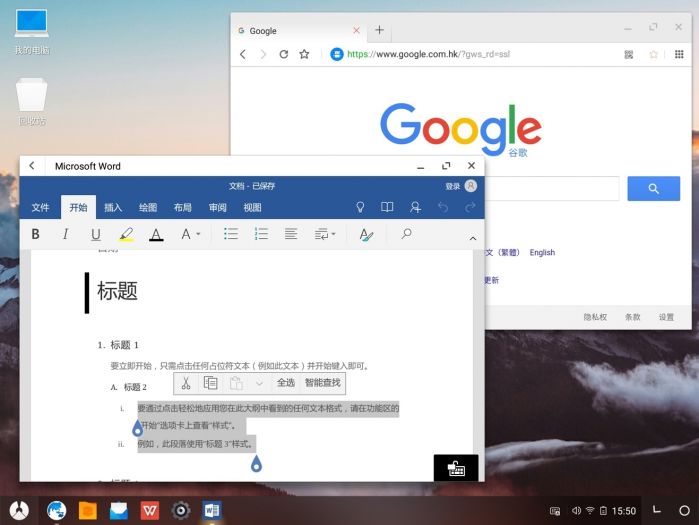The width and height of the screenshot is (699, 525).
Task: Open the WPS Office taskbar icon
Action: tap(150, 510)
